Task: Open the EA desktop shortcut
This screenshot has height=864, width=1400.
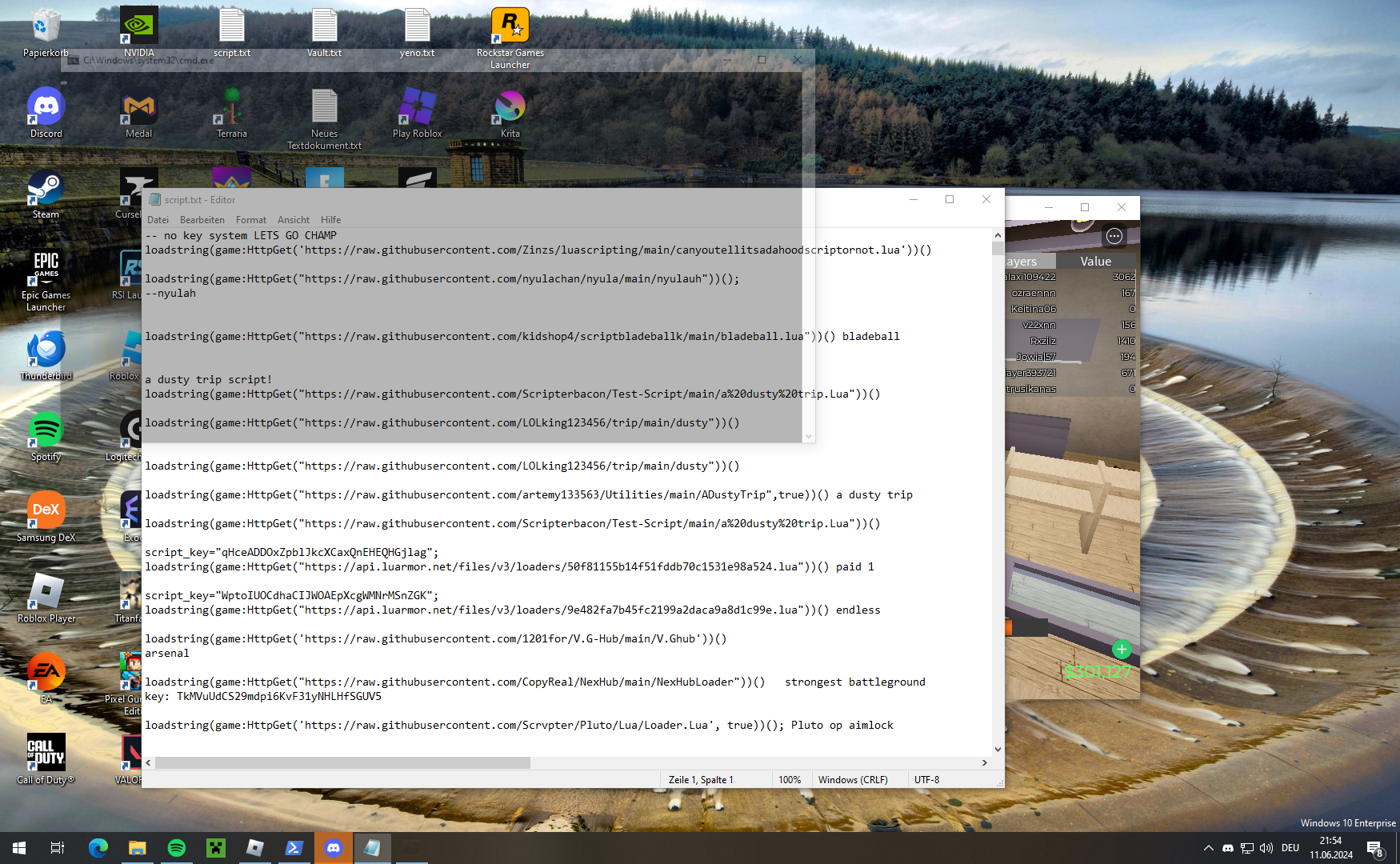Action: (x=46, y=678)
